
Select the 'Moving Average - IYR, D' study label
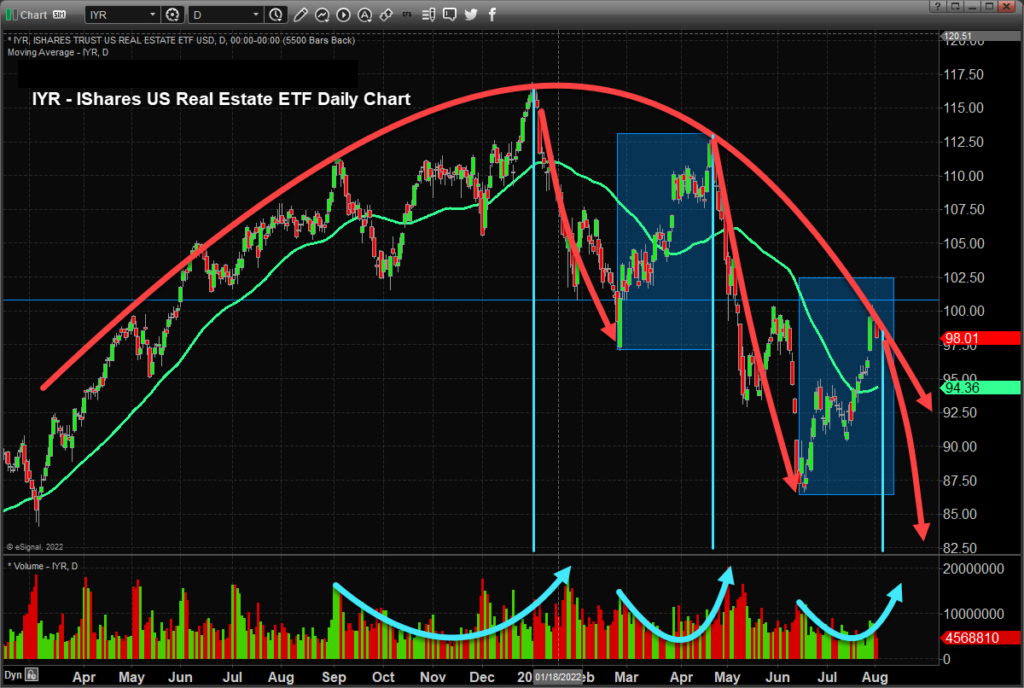(x=58, y=52)
